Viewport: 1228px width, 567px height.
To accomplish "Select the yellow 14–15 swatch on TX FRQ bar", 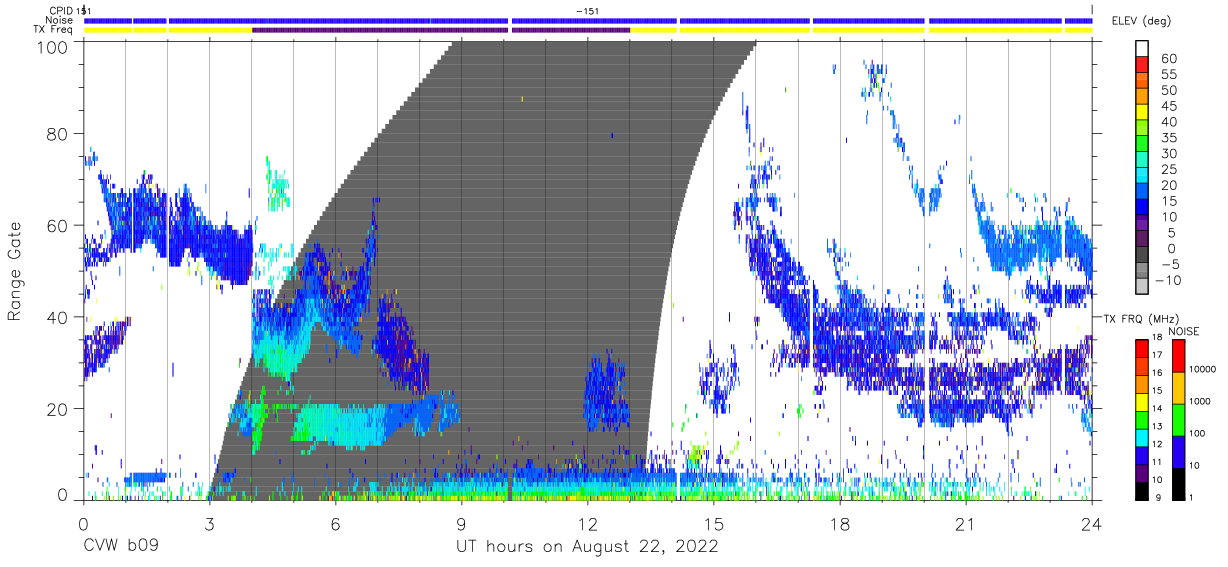I will click(1142, 400).
